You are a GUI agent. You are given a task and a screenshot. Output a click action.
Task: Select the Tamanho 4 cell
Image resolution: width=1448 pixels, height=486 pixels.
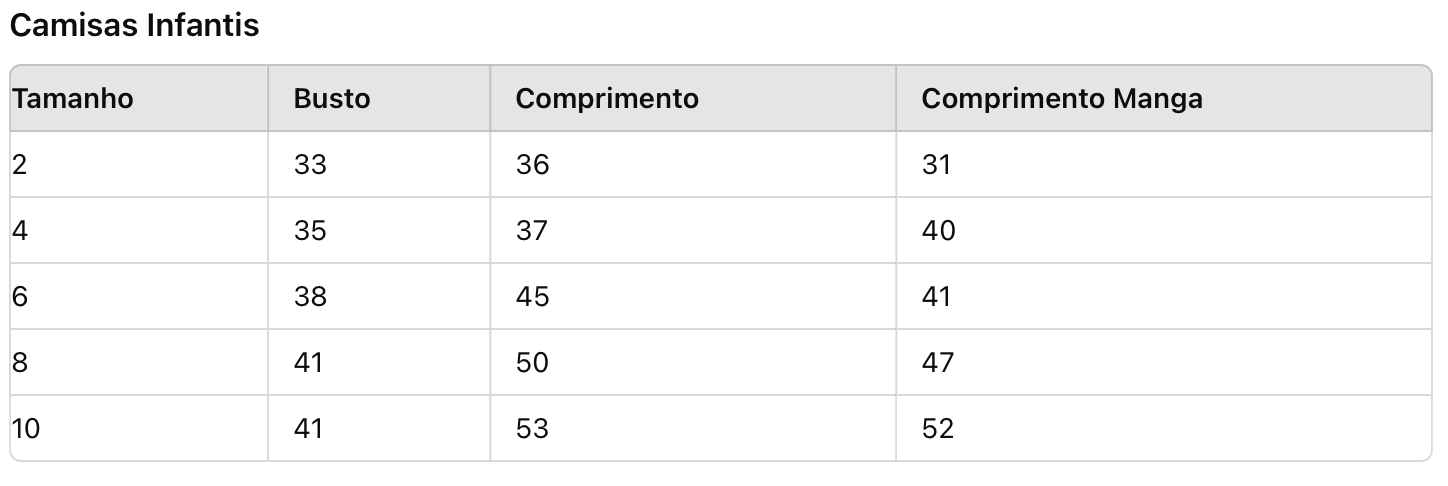(139, 230)
